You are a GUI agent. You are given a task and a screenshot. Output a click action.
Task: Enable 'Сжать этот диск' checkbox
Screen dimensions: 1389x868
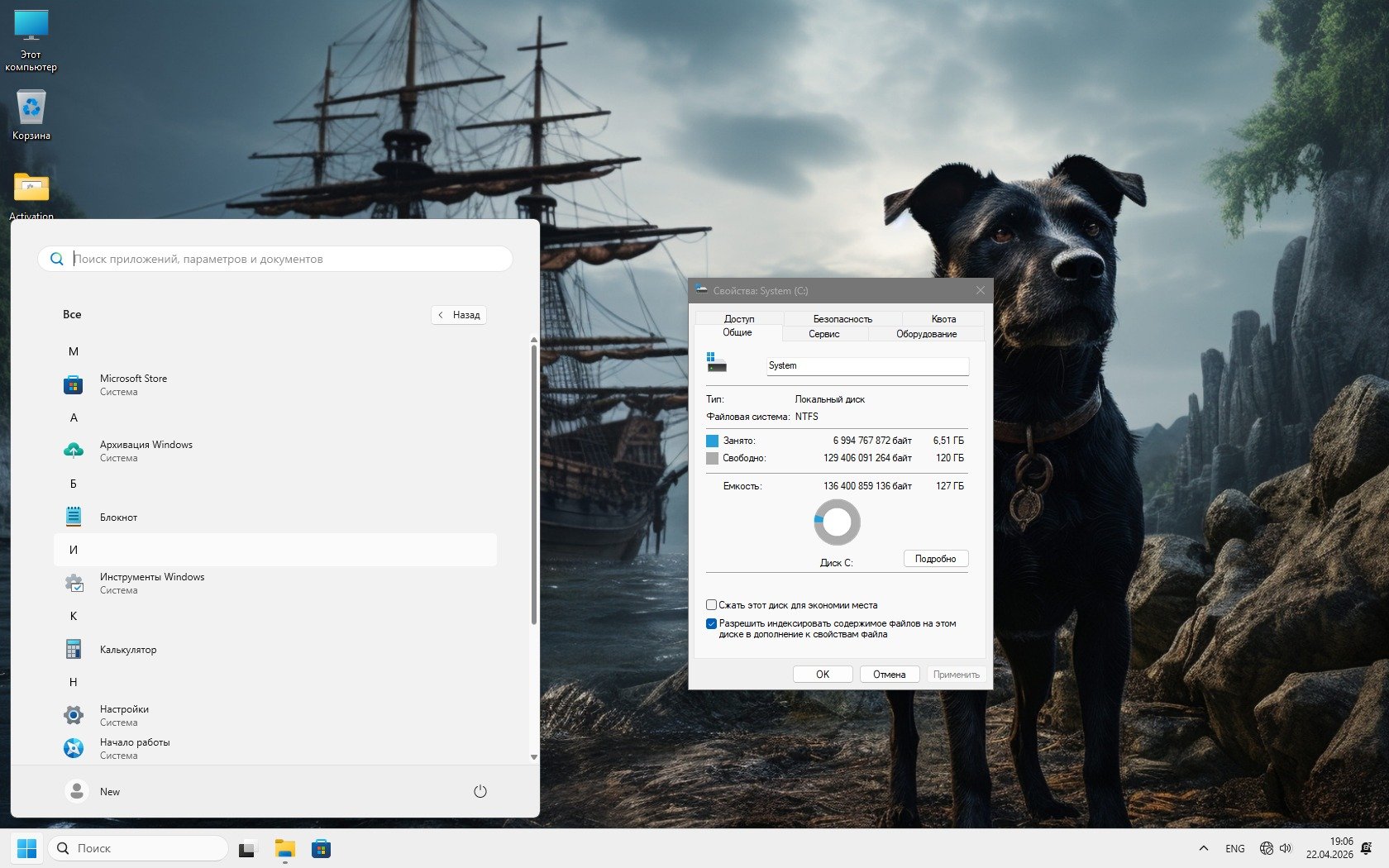tap(711, 605)
